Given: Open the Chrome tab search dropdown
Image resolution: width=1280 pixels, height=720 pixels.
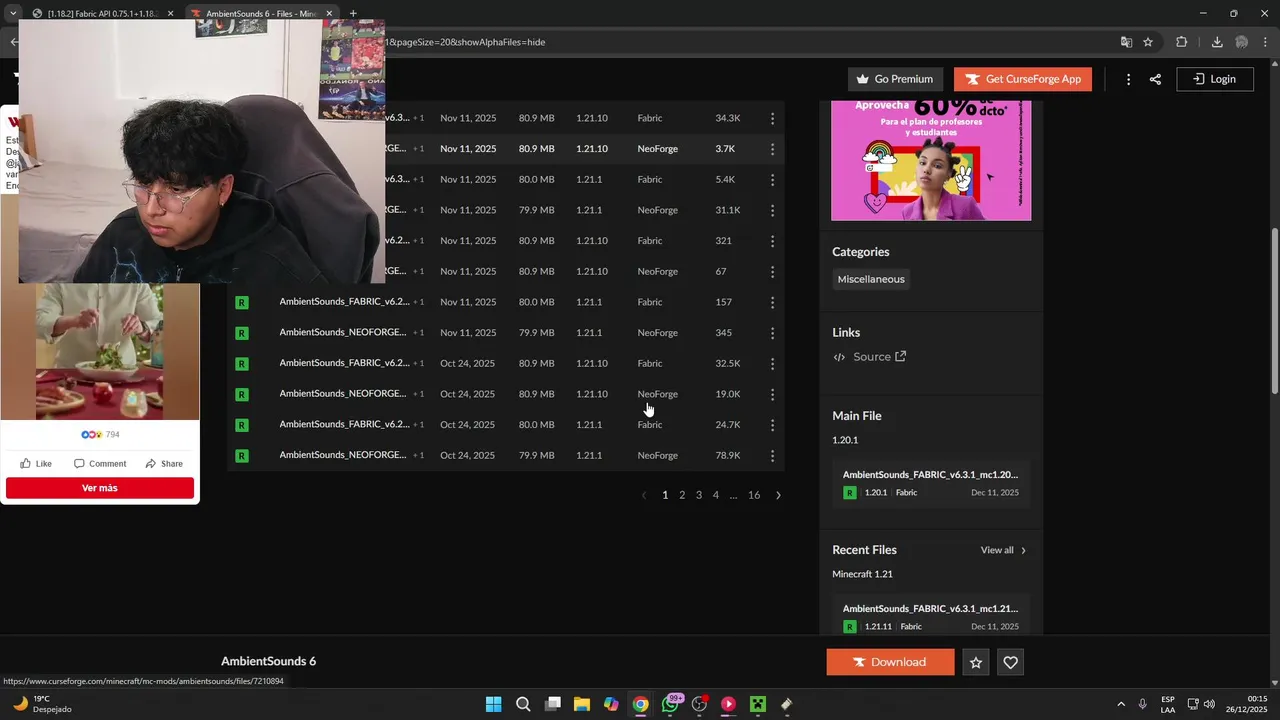Looking at the screenshot, I should click(x=13, y=13).
